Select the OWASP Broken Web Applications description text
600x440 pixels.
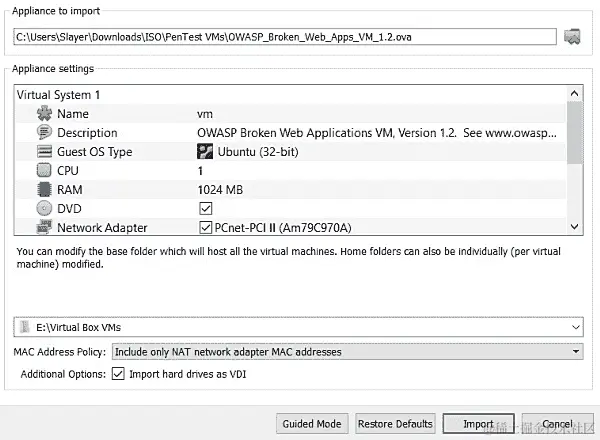tap(377, 133)
